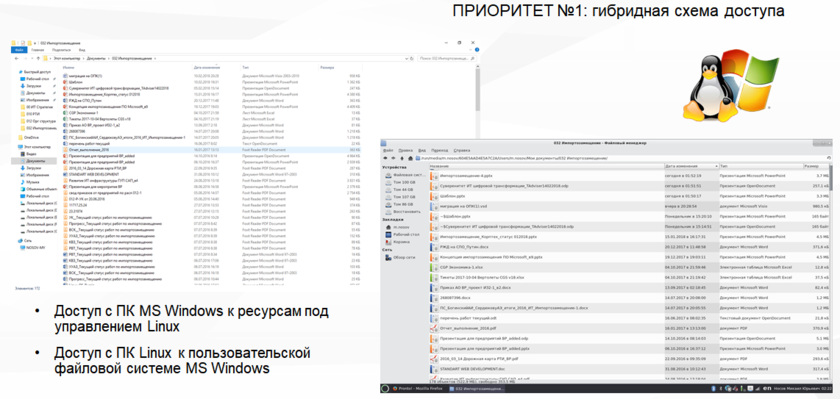
Task: Open the Linux start menu button on taskbar
Action: click(x=385, y=388)
